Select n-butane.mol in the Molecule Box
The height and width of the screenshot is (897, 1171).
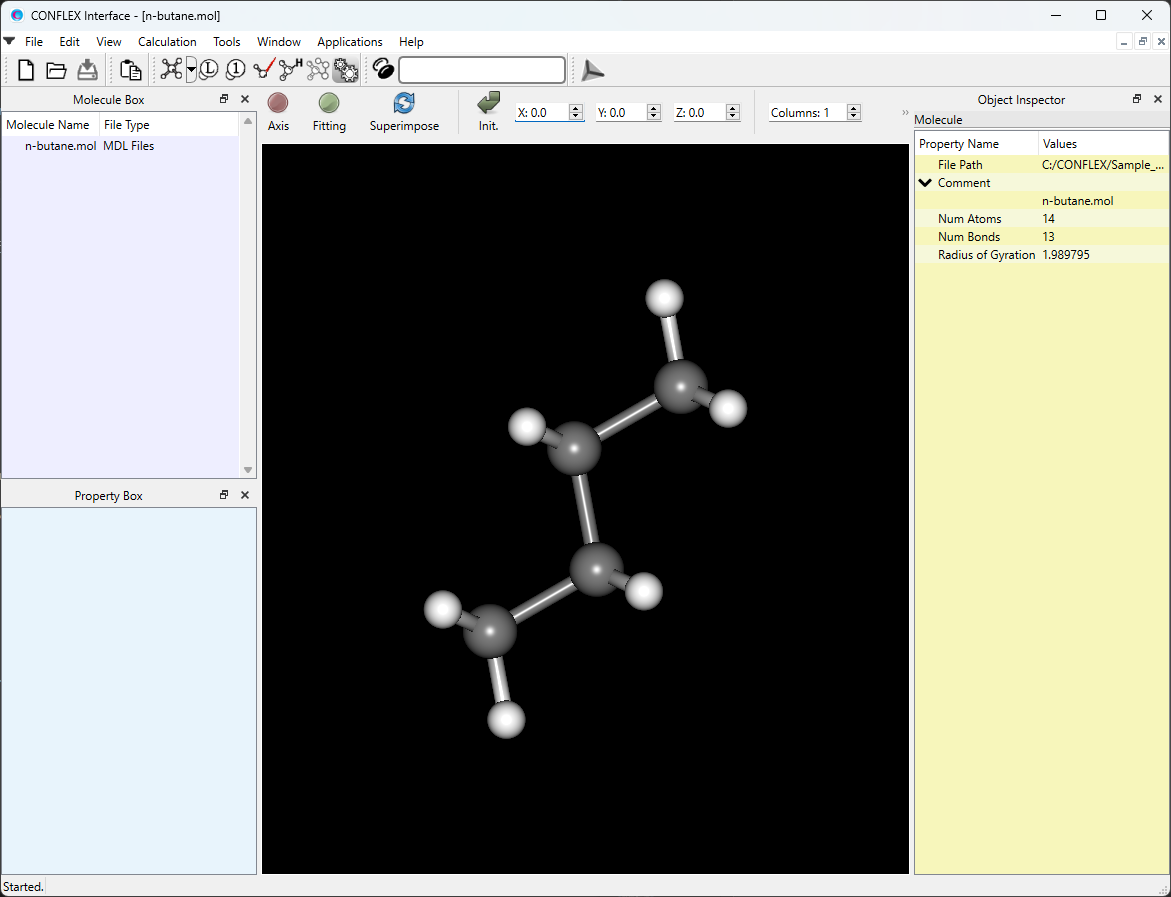point(60,145)
